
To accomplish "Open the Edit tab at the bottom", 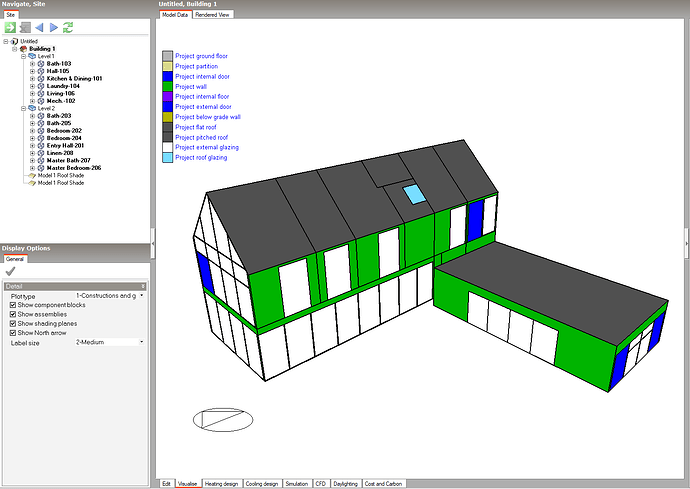I will (166, 484).
